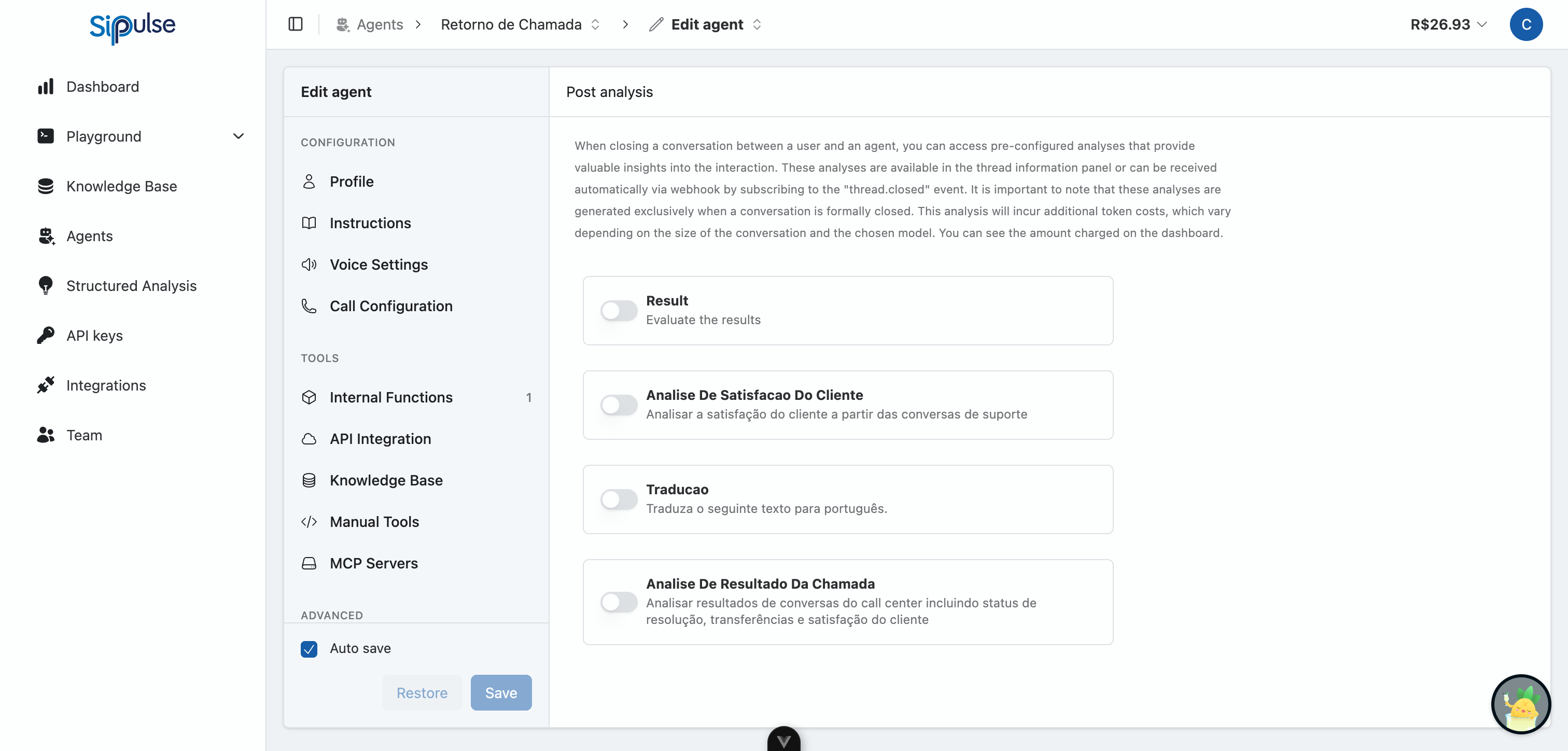The image size is (1568, 751).
Task: Switch on the Traducao toggle
Action: click(x=619, y=499)
